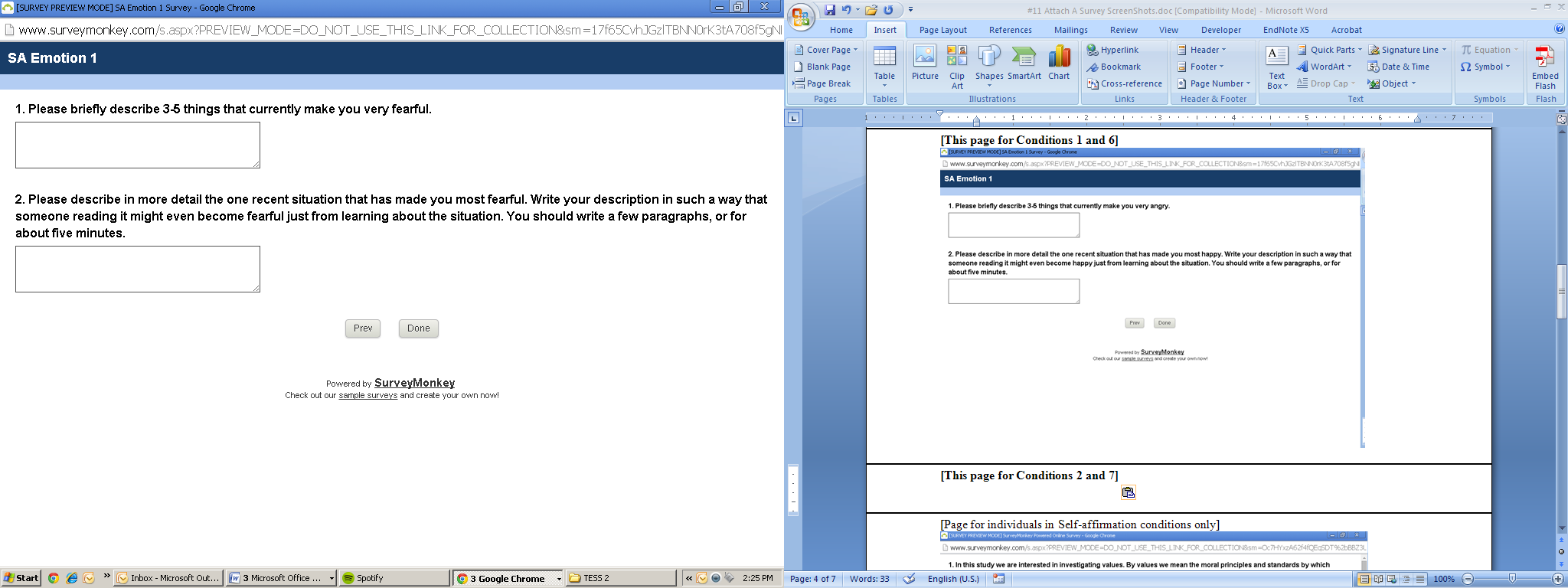The image size is (1568, 588).
Task: Insert Date & Time
Action: (x=1399, y=67)
